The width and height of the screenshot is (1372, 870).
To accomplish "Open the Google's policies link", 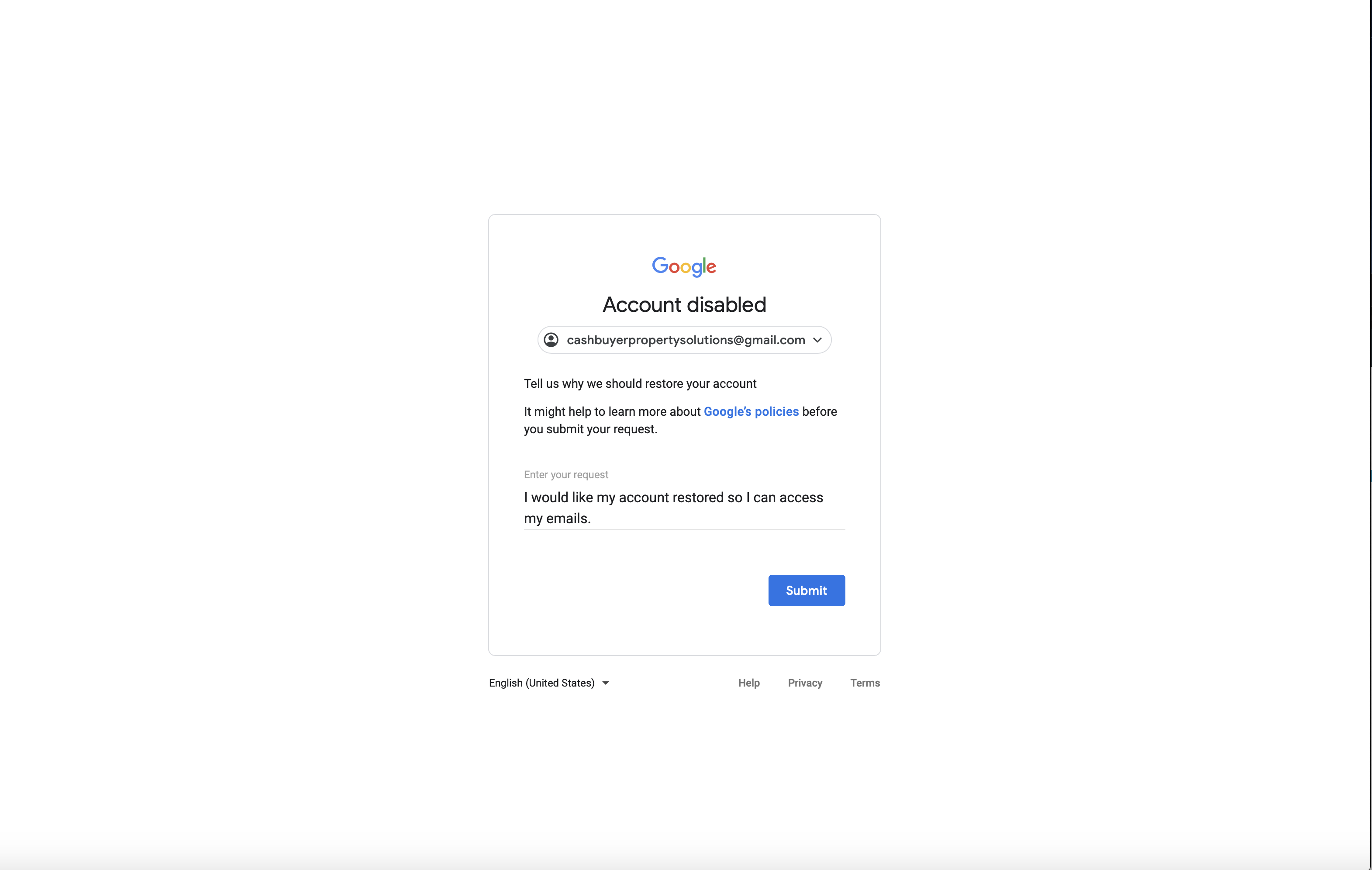I will click(751, 411).
